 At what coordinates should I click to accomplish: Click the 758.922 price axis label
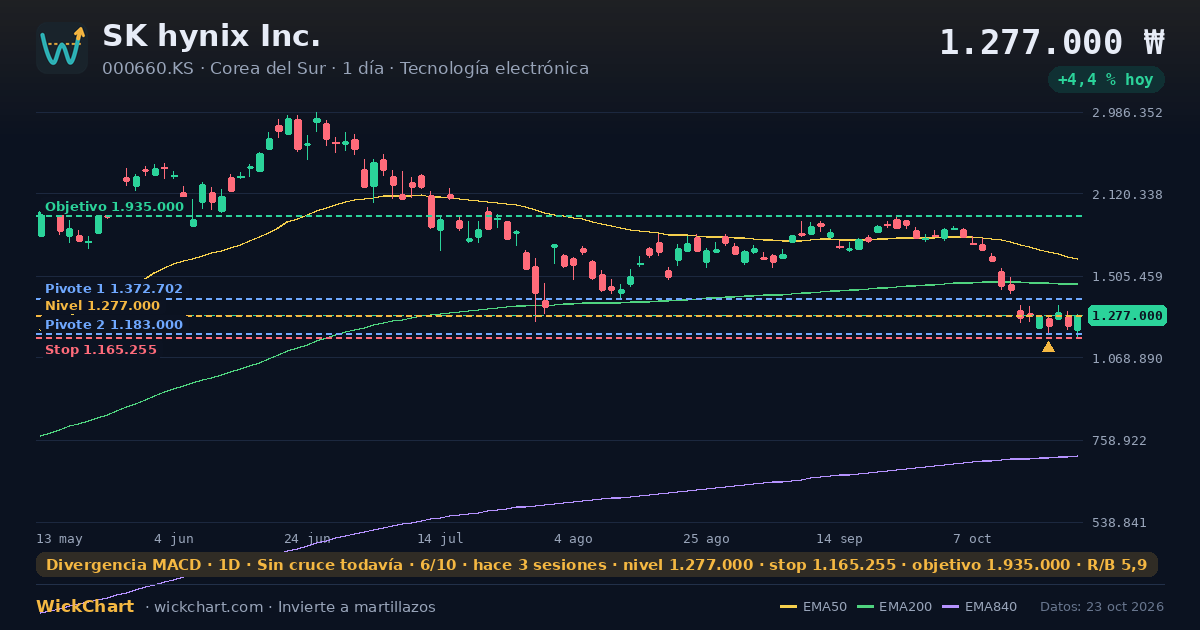click(1120, 441)
